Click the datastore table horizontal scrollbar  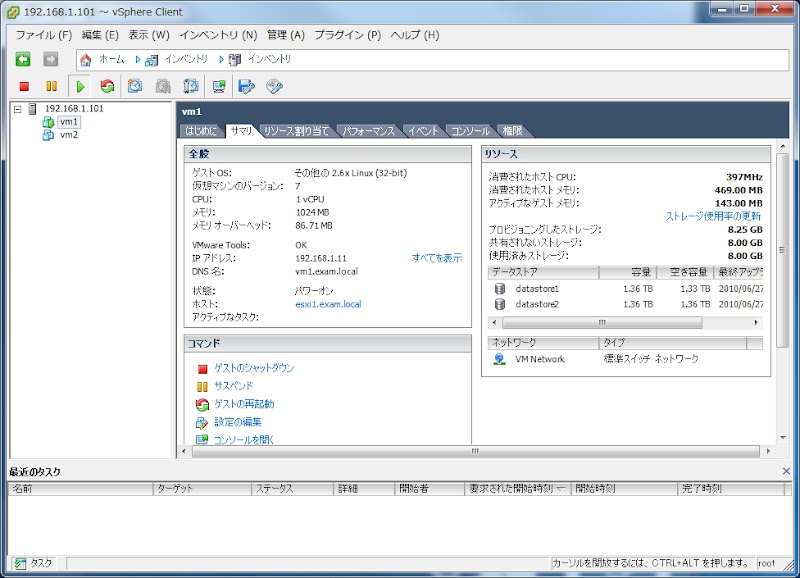click(x=602, y=323)
